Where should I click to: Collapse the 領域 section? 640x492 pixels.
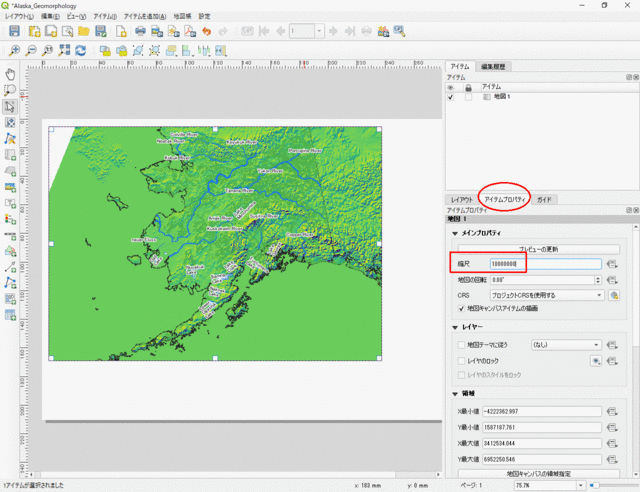click(x=455, y=394)
